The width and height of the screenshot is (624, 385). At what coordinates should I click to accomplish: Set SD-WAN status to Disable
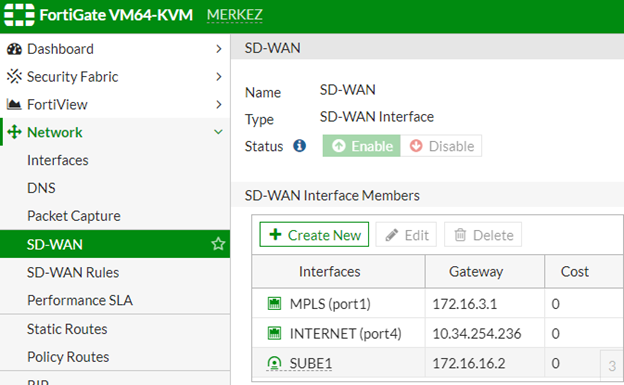point(441,146)
